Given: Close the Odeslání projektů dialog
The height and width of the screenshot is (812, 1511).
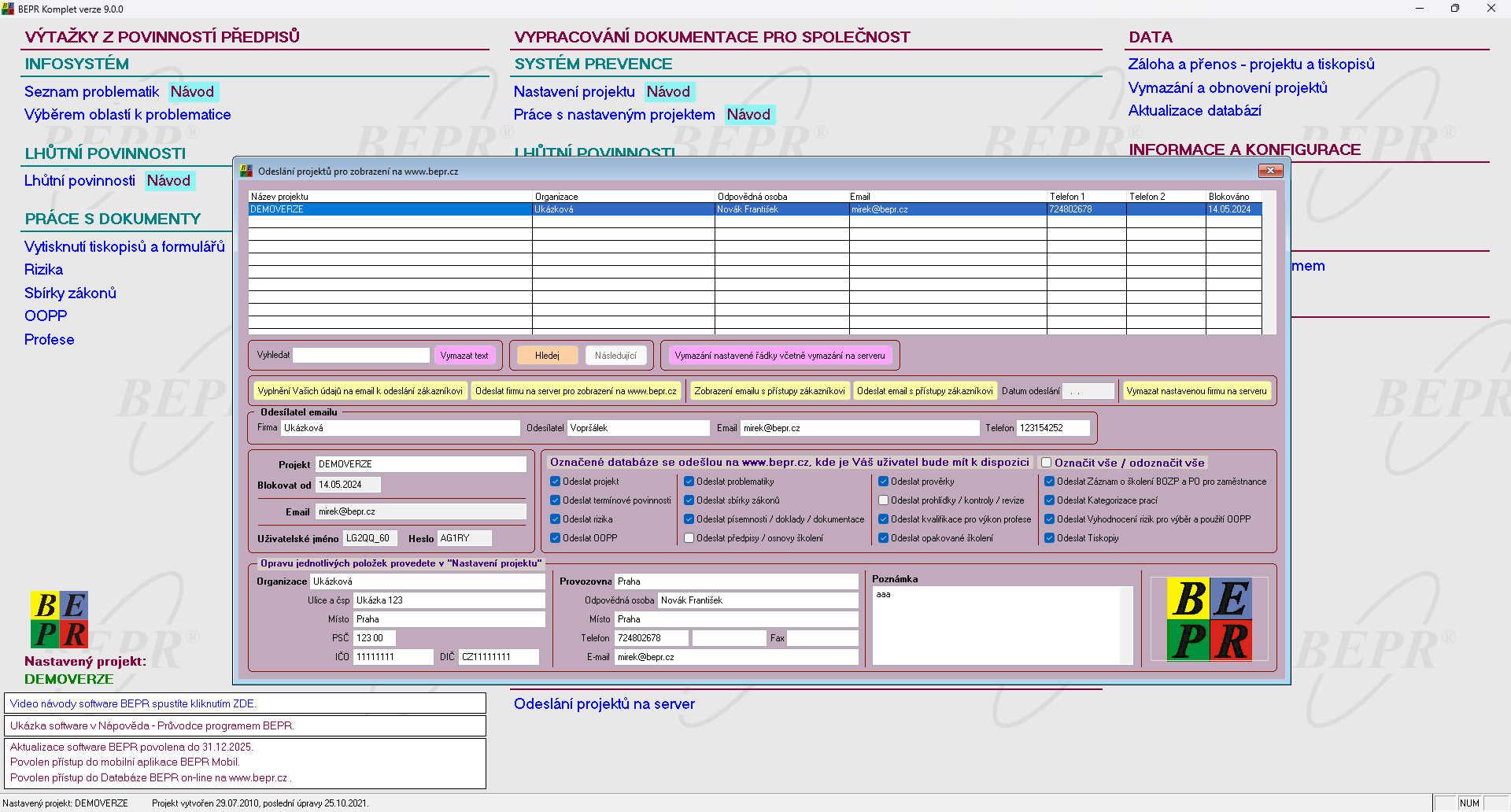Looking at the screenshot, I should [x=1270, y=171].
